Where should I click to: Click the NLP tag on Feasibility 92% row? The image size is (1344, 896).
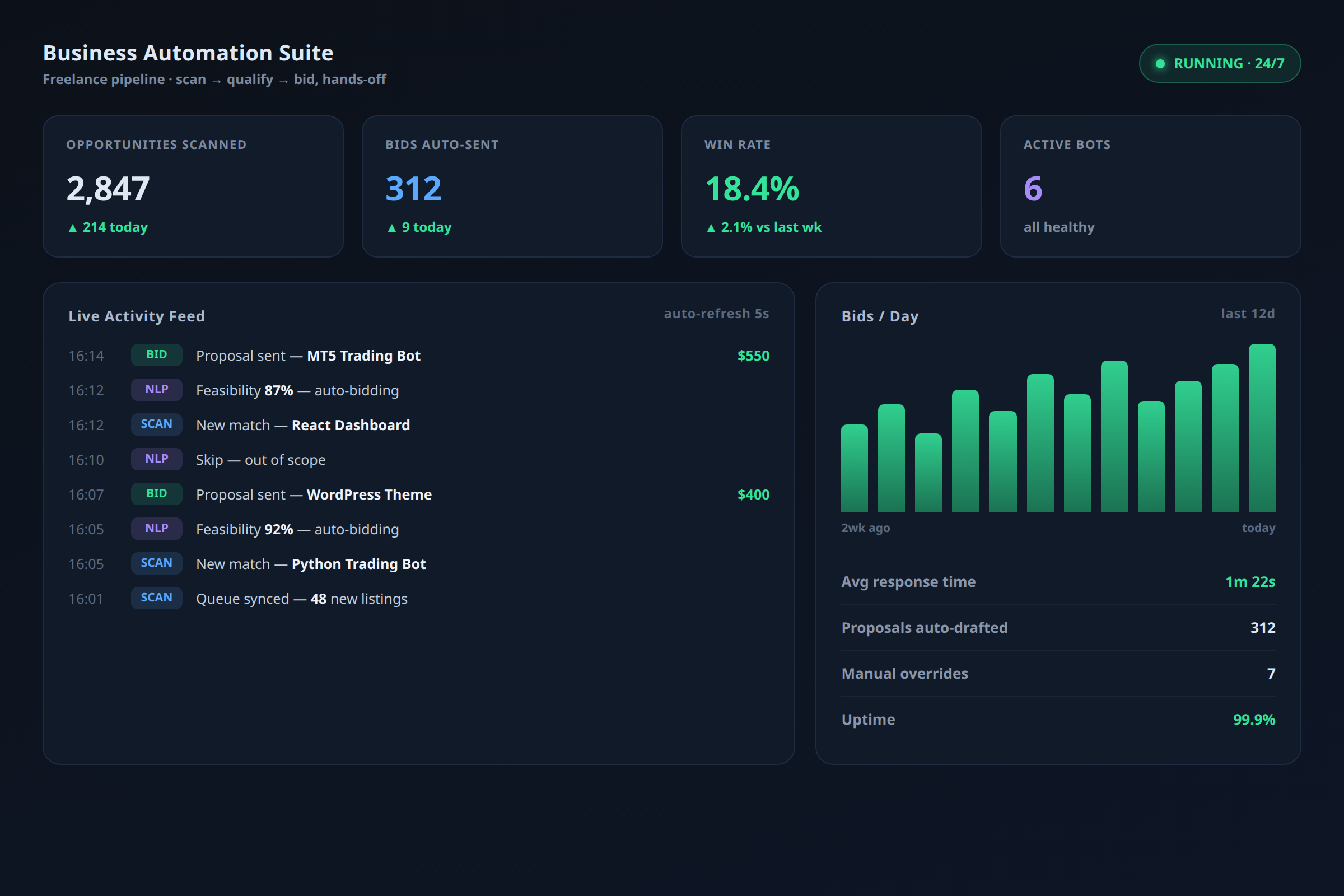[157, 529]
